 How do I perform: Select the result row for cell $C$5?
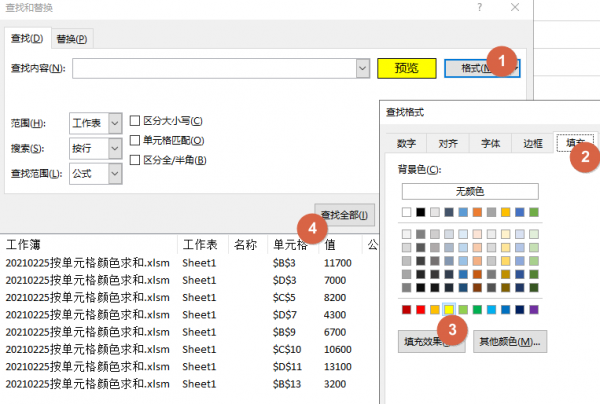click(x=189, y=298)
